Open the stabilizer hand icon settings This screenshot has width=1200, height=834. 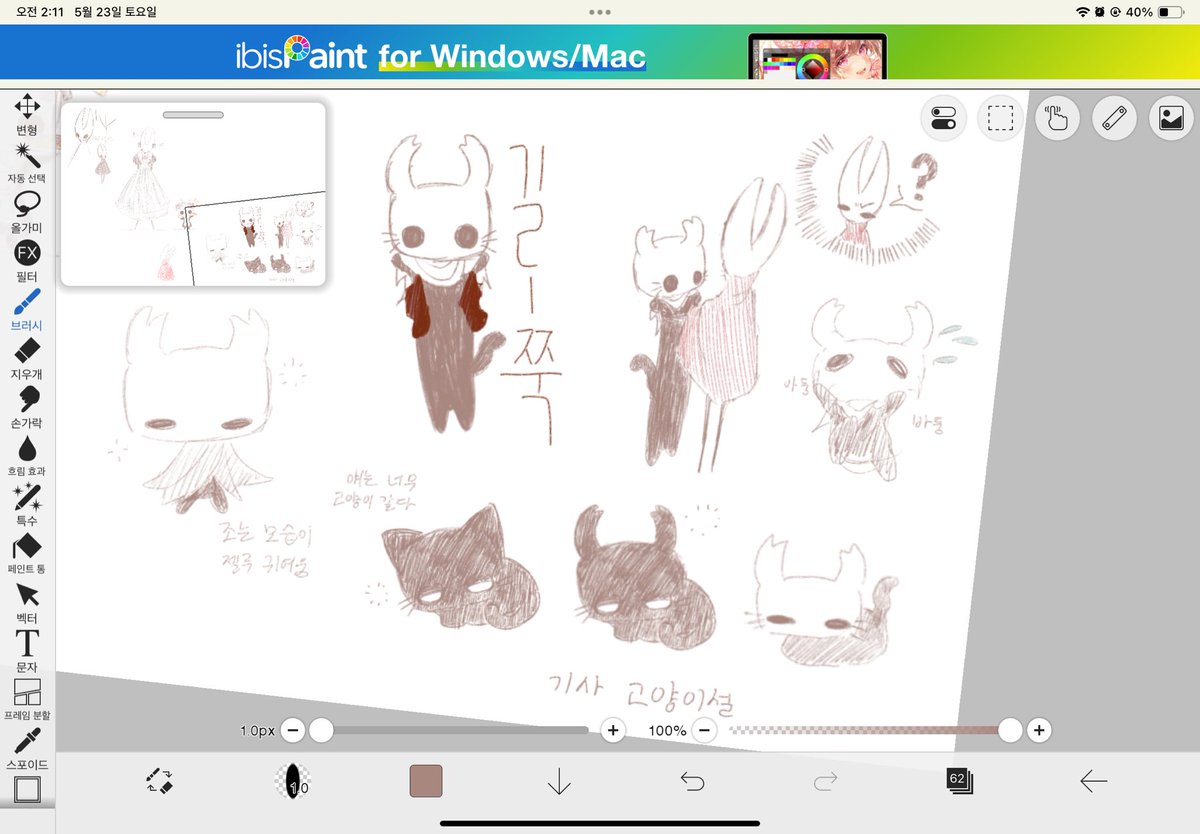pyautogui.click(x=1057, y=120)
